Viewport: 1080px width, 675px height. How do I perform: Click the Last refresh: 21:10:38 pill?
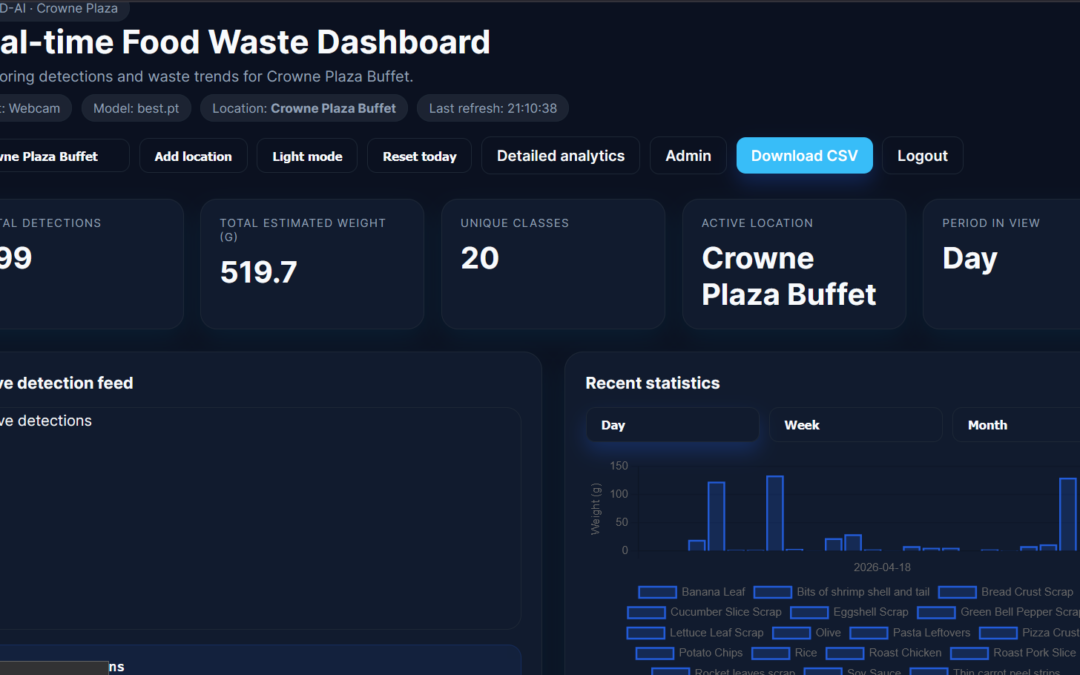coord(492,108)
